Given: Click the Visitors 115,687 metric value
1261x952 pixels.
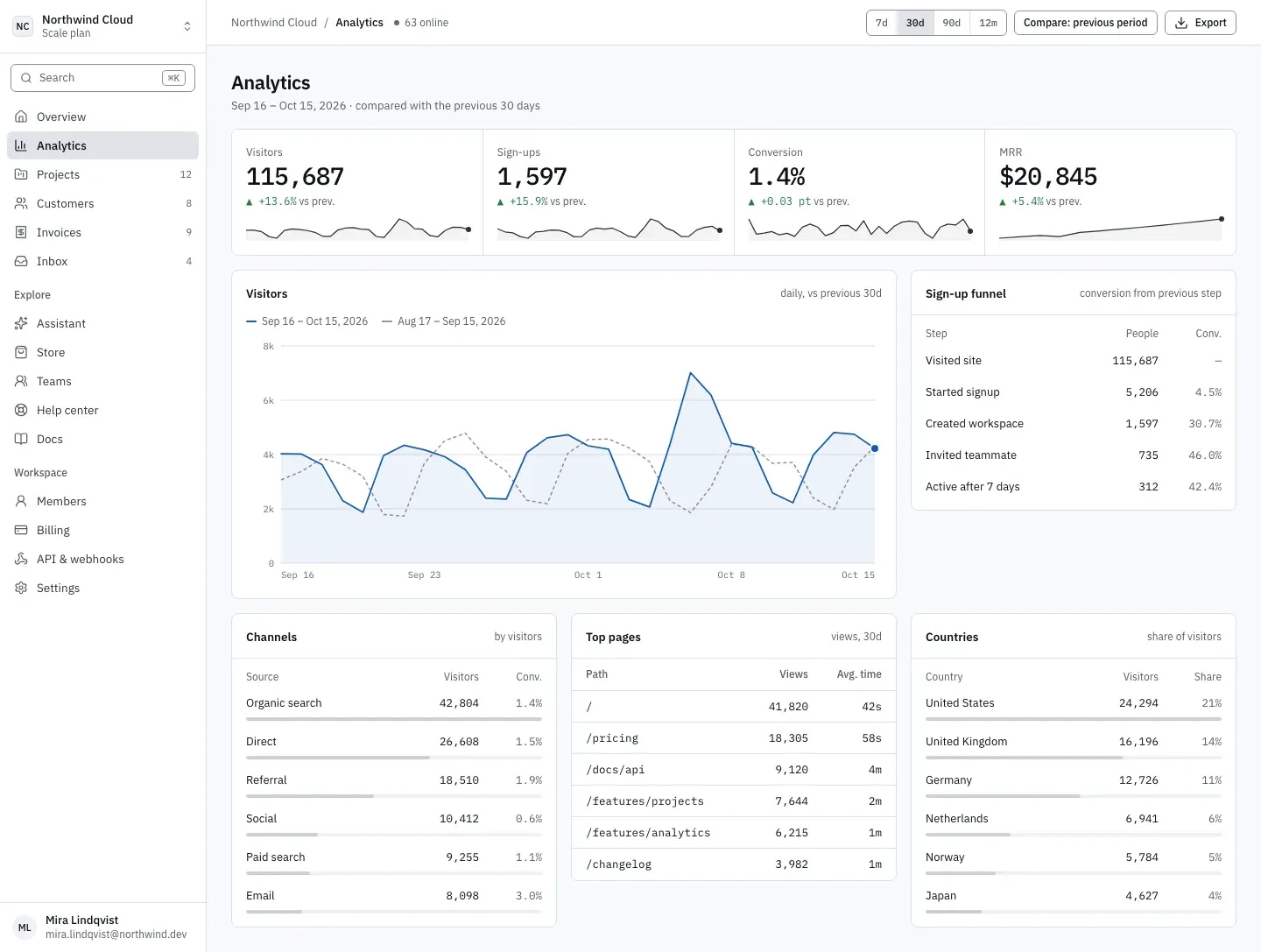Looking at the screenshot, I should pos(295,177).
